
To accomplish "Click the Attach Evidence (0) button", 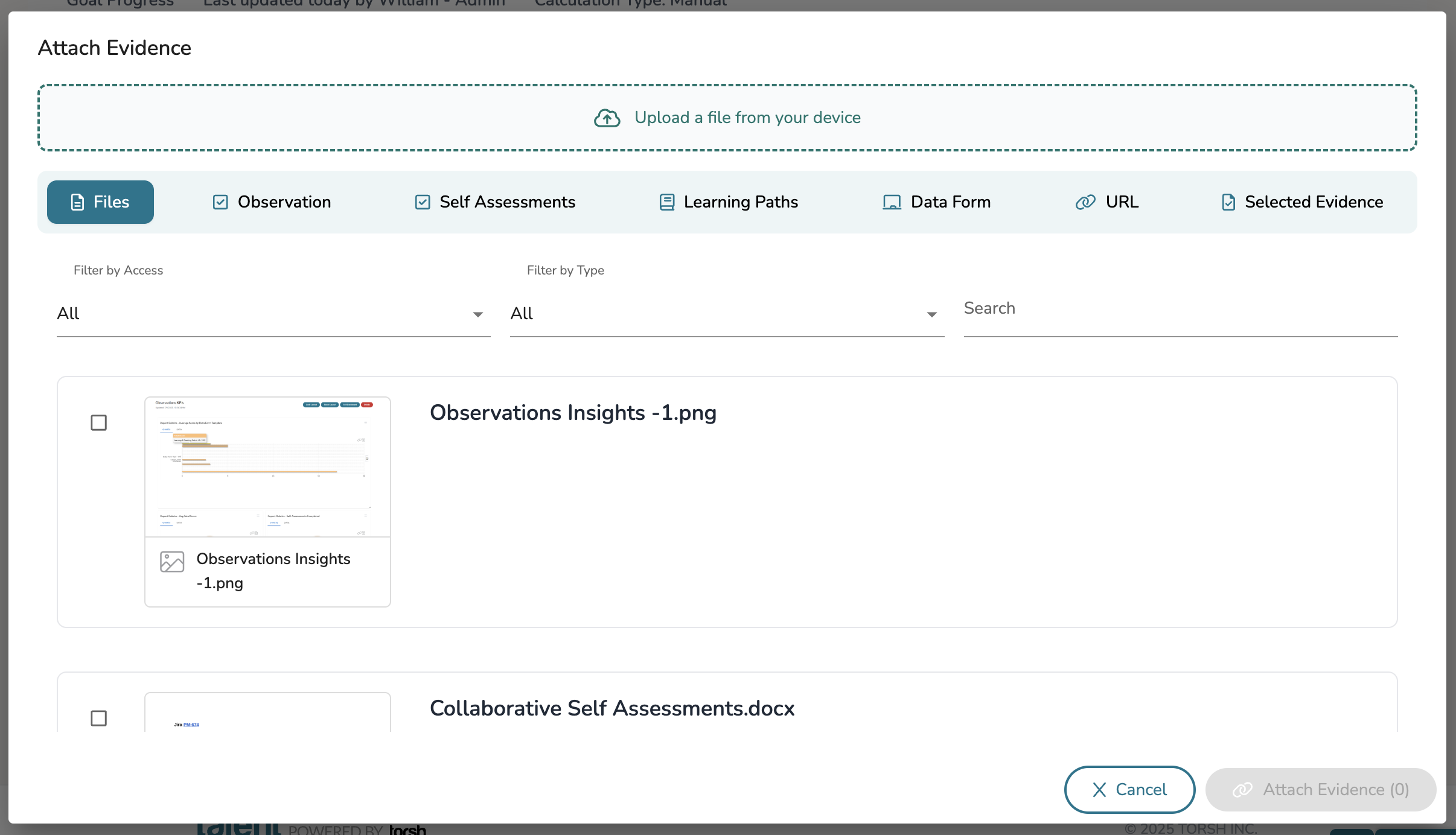I will click(1320, 789).
